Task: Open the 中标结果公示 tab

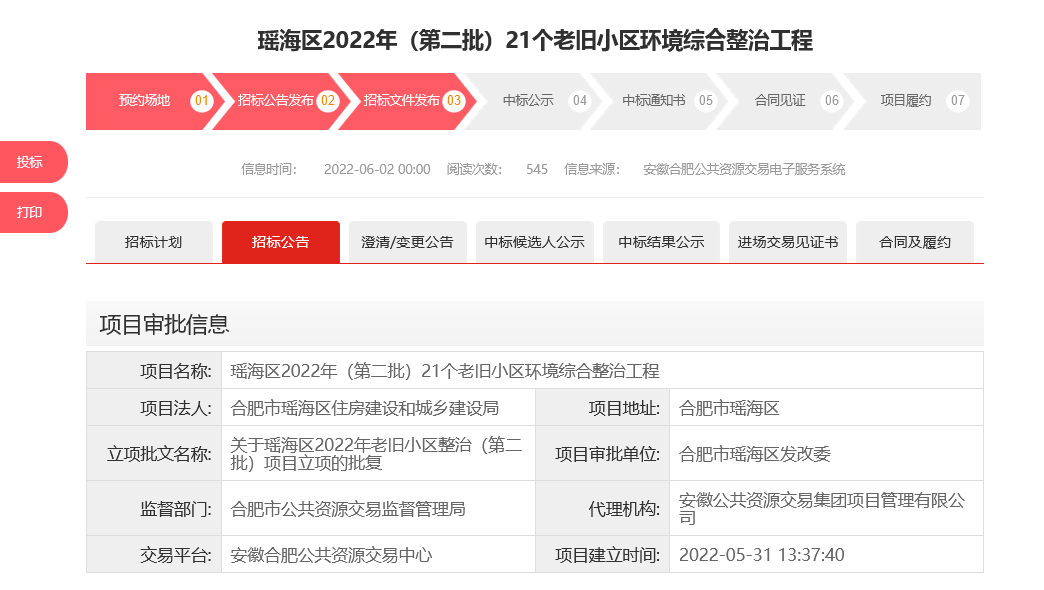Action: (x=661, y=242)
